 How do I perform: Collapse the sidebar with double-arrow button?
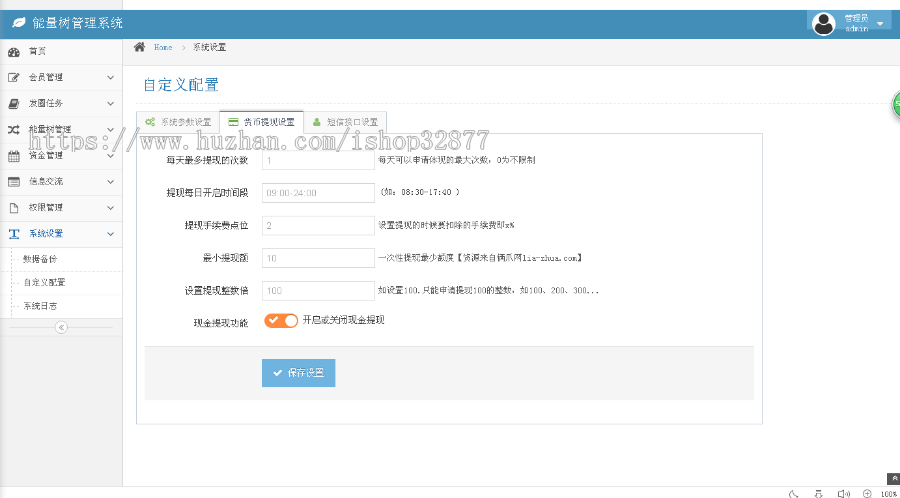click(61, 328)
